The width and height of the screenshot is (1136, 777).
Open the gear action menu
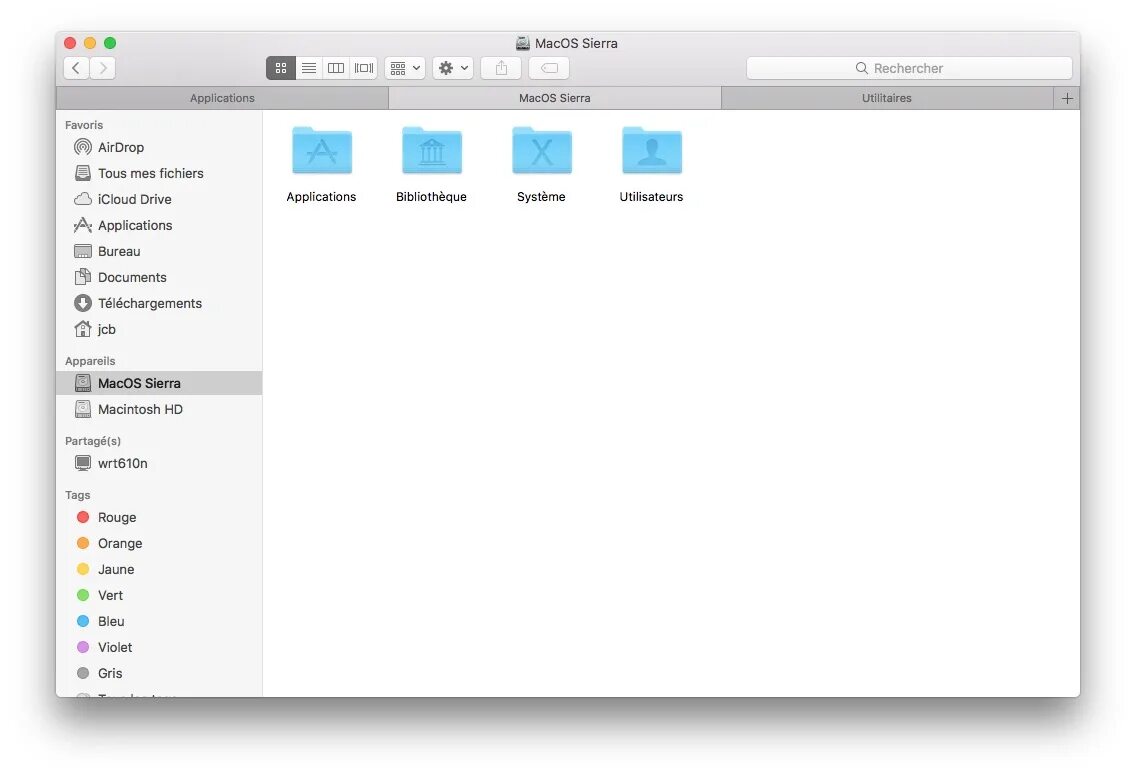coord(454,68)
